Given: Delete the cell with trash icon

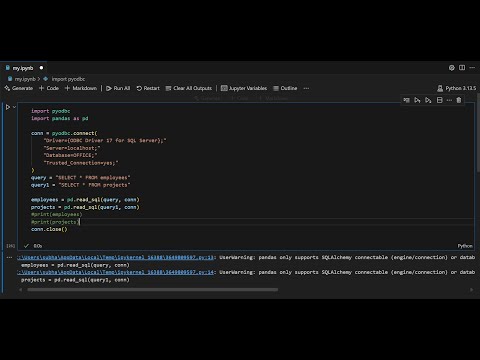Looking at the screenshot, I should (x=459, y=100).
